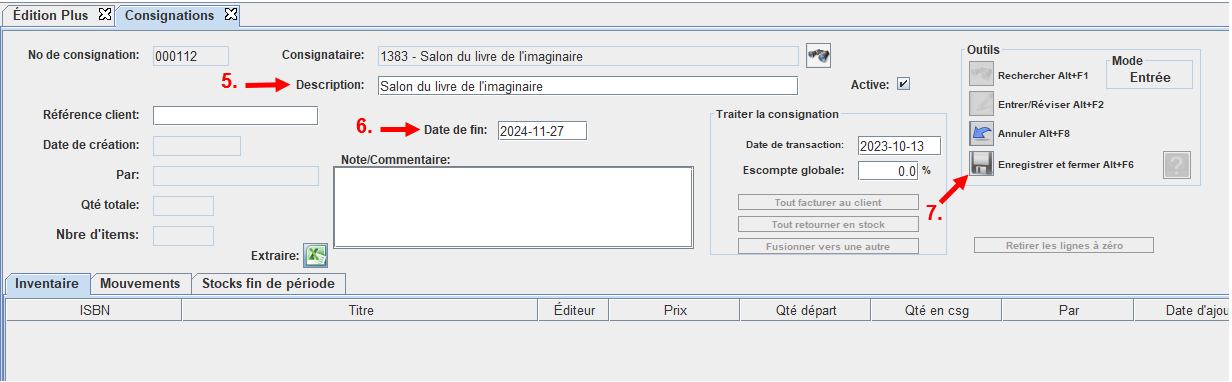The image size is (1232, 382).
Task: Click the Annuler blue arrow icon
Action: pos(982,133)
